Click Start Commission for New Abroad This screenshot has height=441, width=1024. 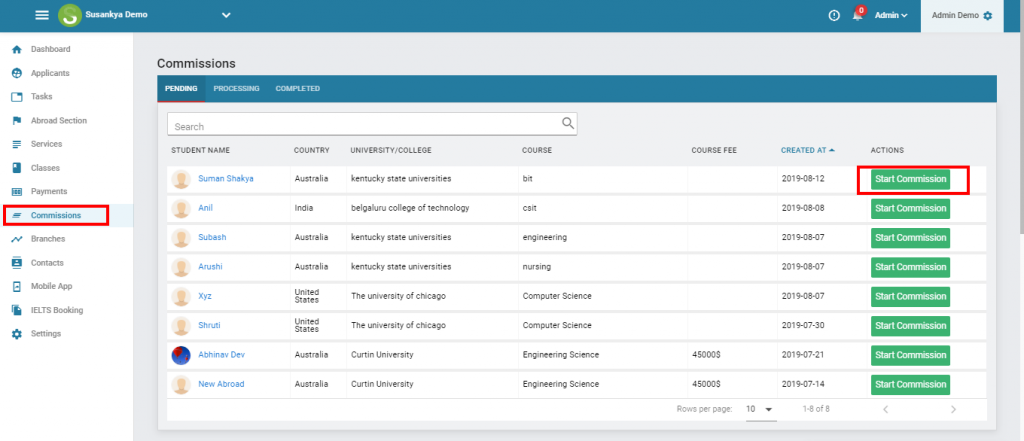[x=909, y=384]
